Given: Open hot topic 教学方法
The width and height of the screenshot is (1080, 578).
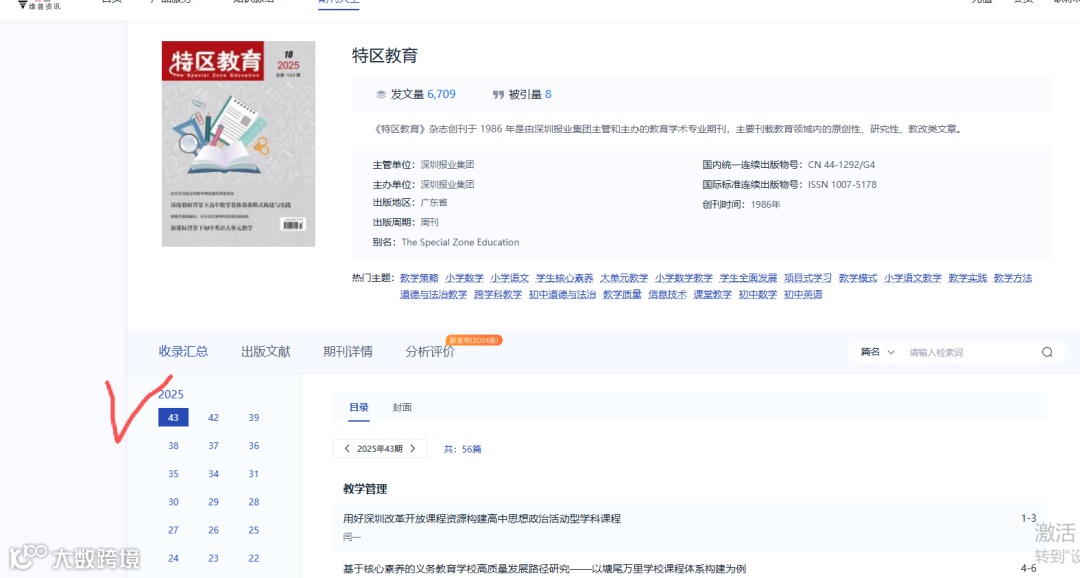Looking at the screenshot, I should click(x=1013, y=278).
